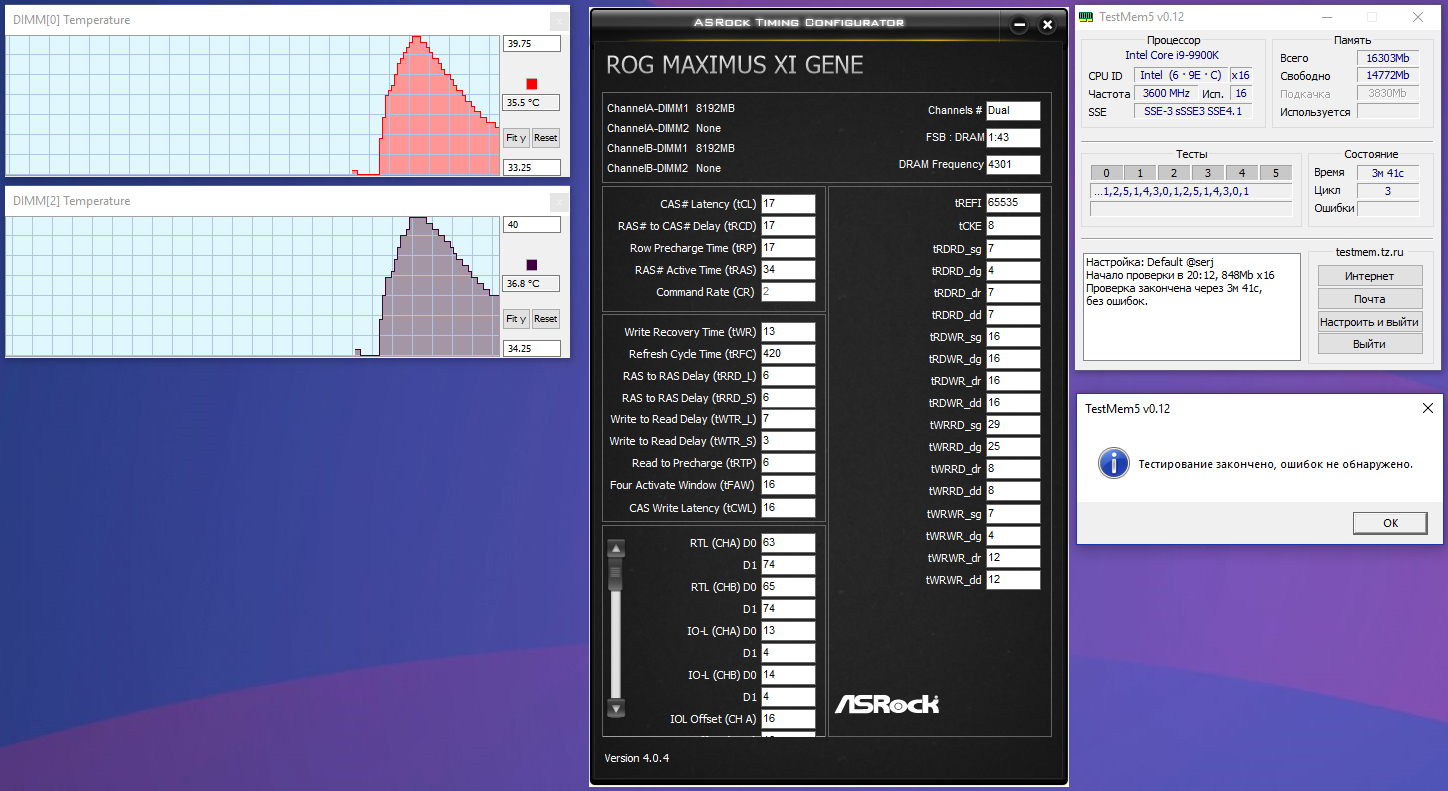Click the tREFI value field showing 65535
Screen dimensions: 1448x791
point(1013,203)
